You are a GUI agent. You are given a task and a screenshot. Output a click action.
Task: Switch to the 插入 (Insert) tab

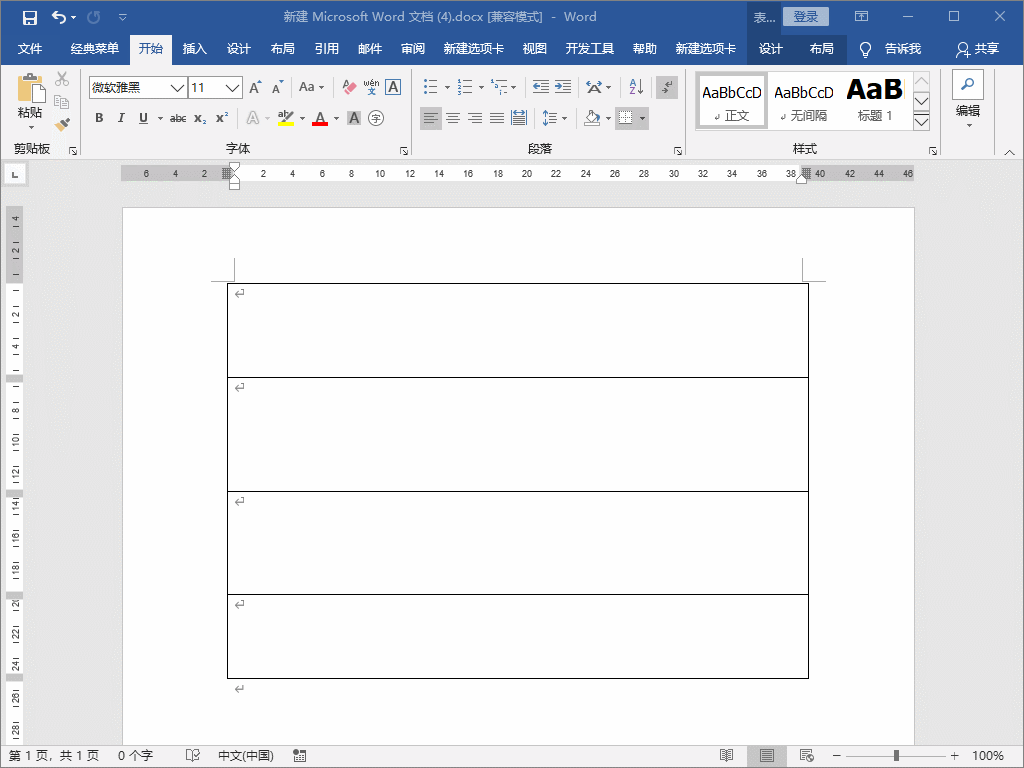[x=195, y=49]
